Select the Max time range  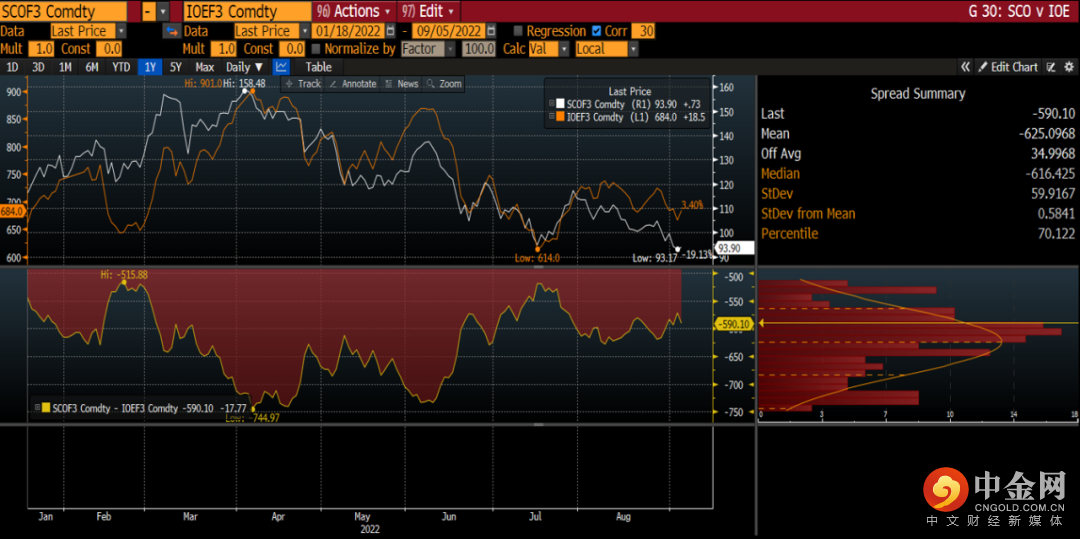[205, 67]
